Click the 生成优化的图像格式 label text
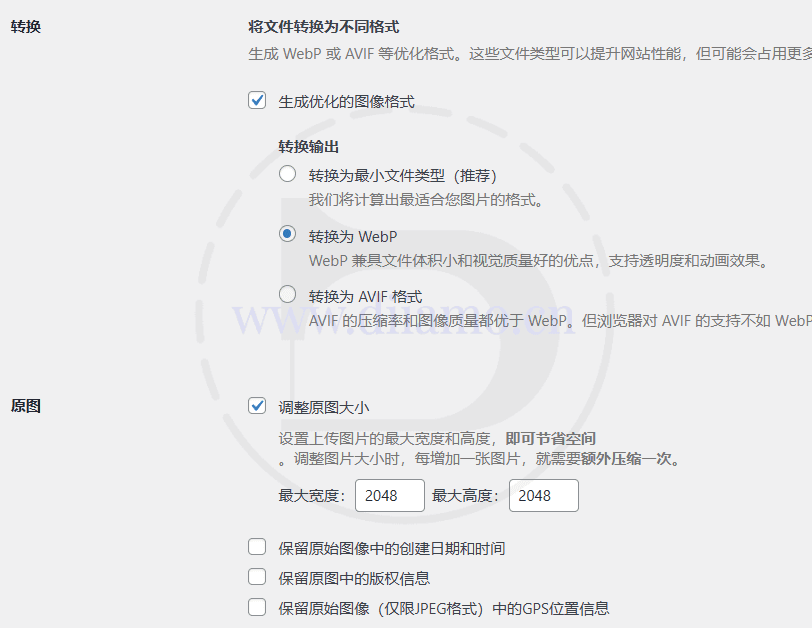812x628 pixels. 346,101
